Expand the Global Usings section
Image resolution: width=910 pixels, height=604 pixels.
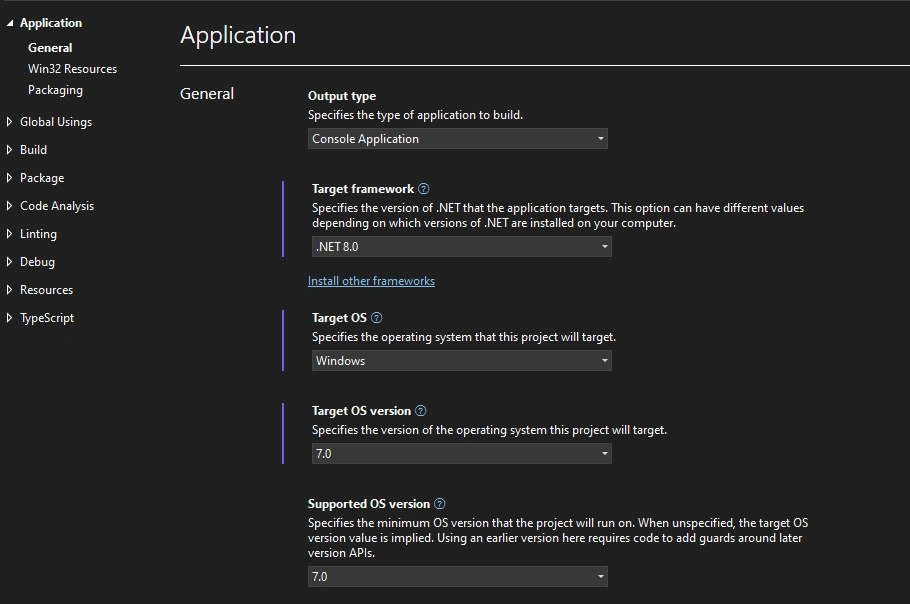pos(9,122)
